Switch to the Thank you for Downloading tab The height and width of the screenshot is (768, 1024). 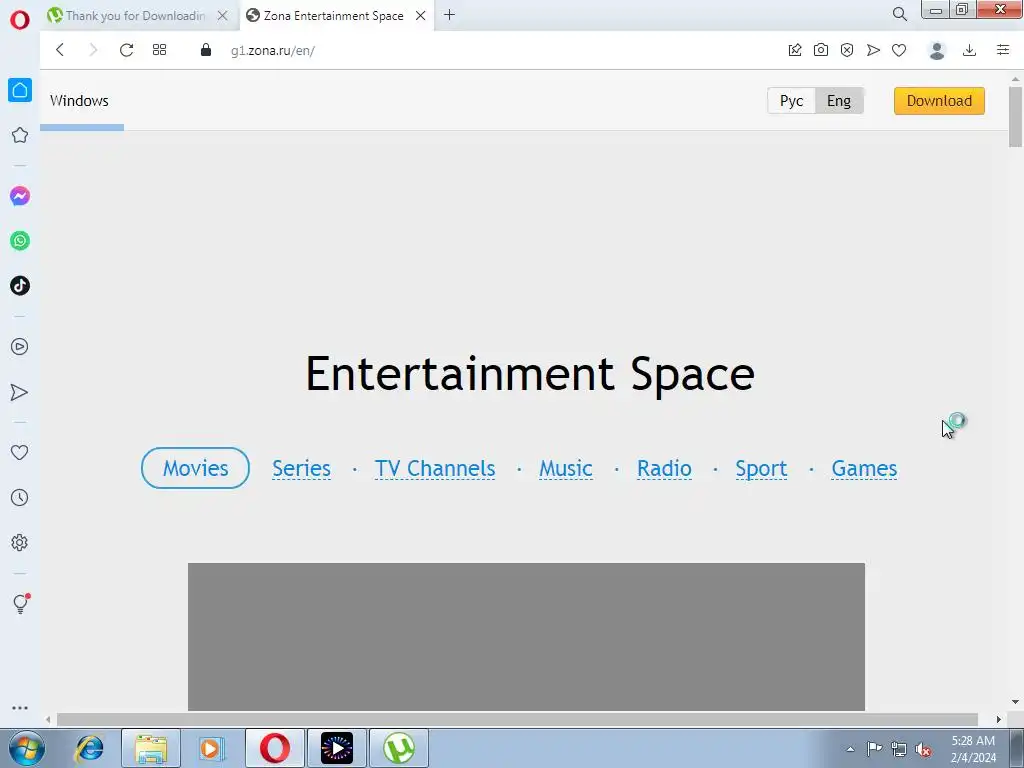[135, 16]
